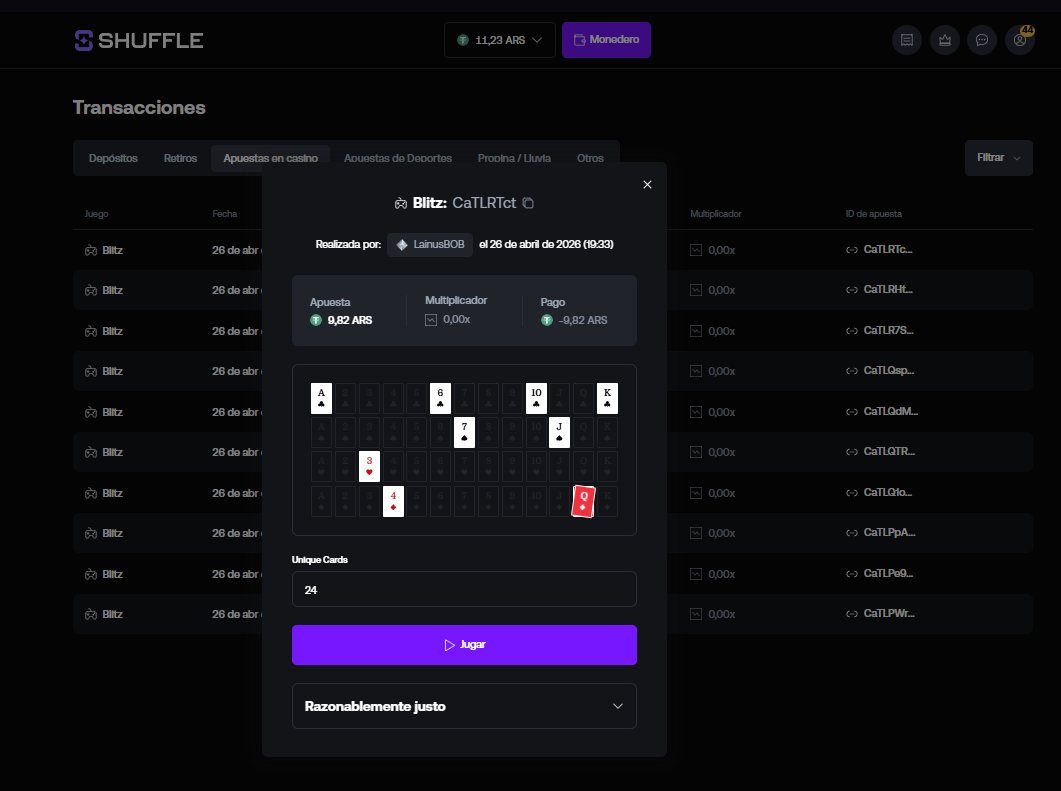Viewport: 1061px width, 791px height.
Task: Open bet ID link CaTLRHt...
Action: [879, 290]
